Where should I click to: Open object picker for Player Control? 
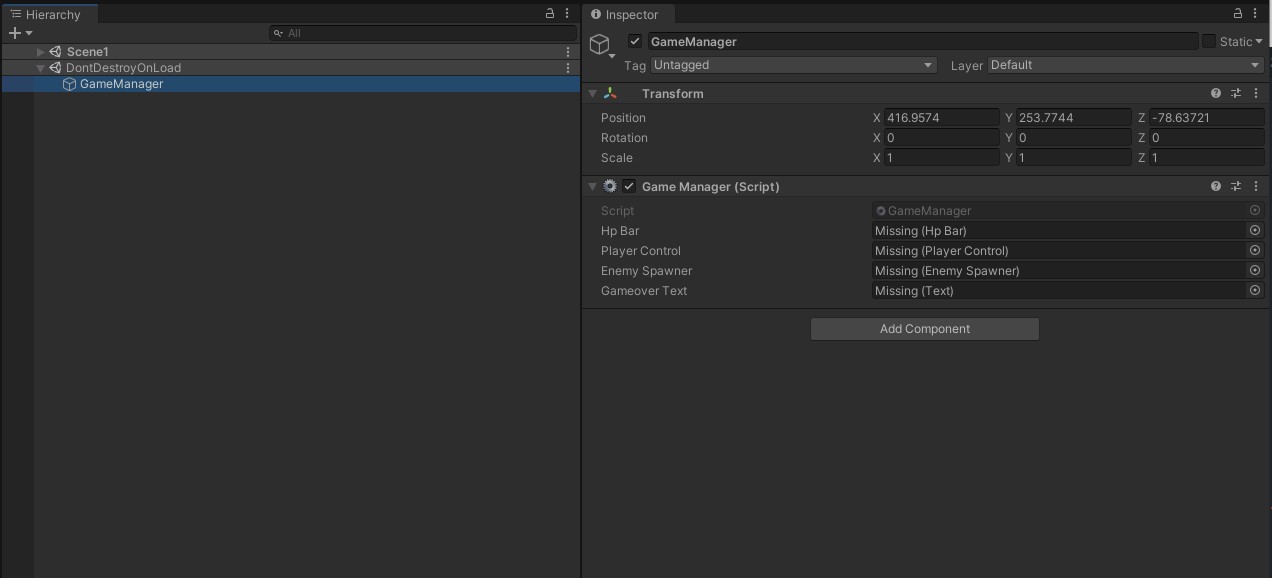tap(1255, 251)
